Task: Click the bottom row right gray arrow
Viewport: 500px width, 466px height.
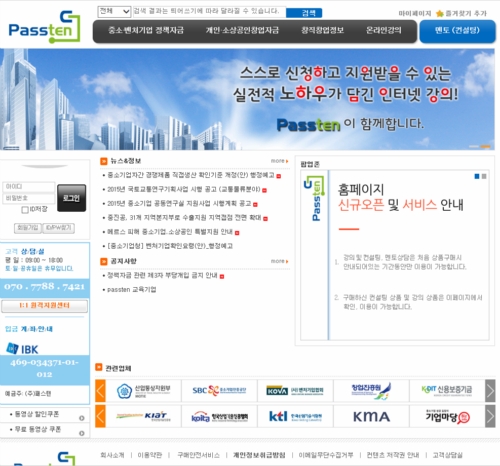Action: pyautogui.click(x=490, y=416)
